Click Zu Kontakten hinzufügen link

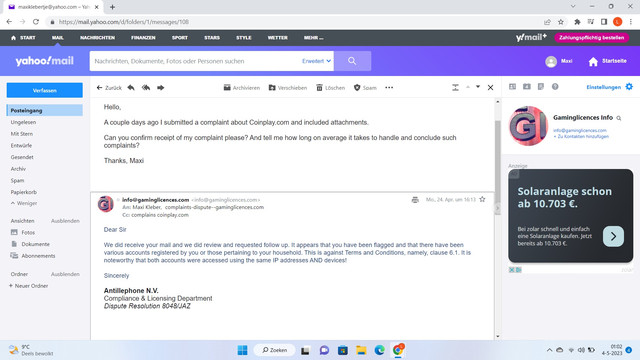pos(581,136)
